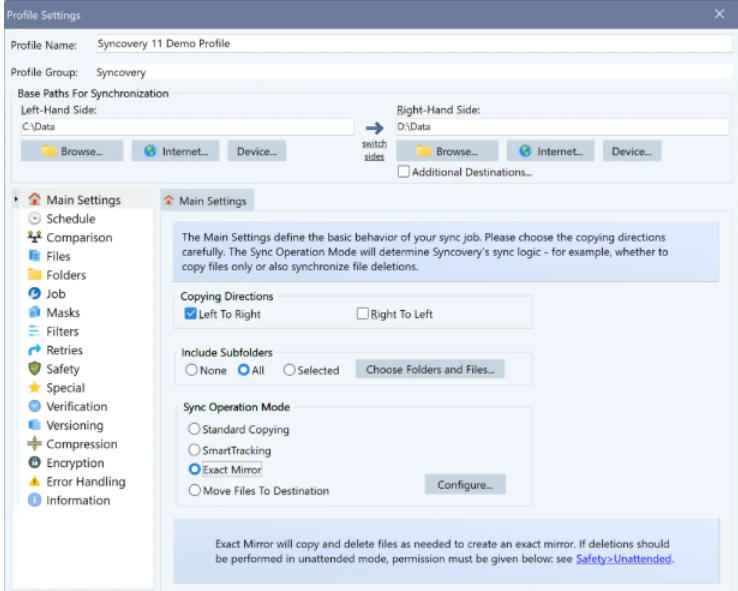Choose Standard Copying sync mode
This screenshot has height=591, width=738.
point(194,429)
